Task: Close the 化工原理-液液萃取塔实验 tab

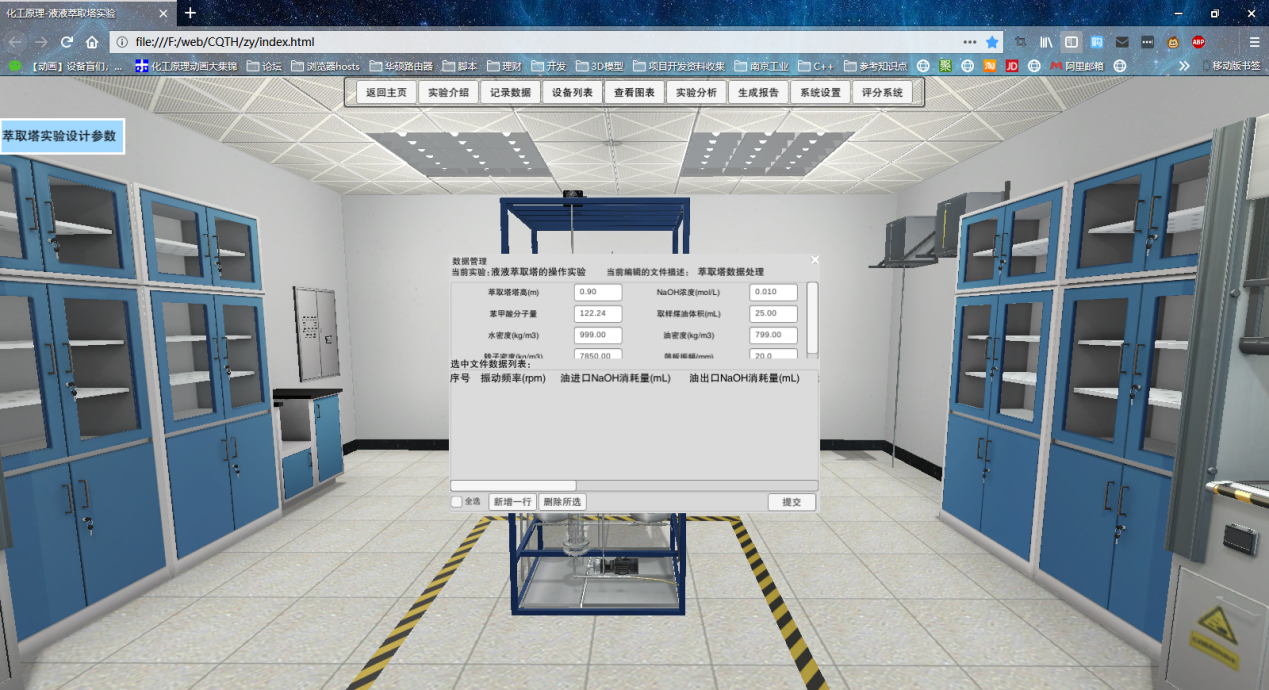Action: (x=161, y=13)
